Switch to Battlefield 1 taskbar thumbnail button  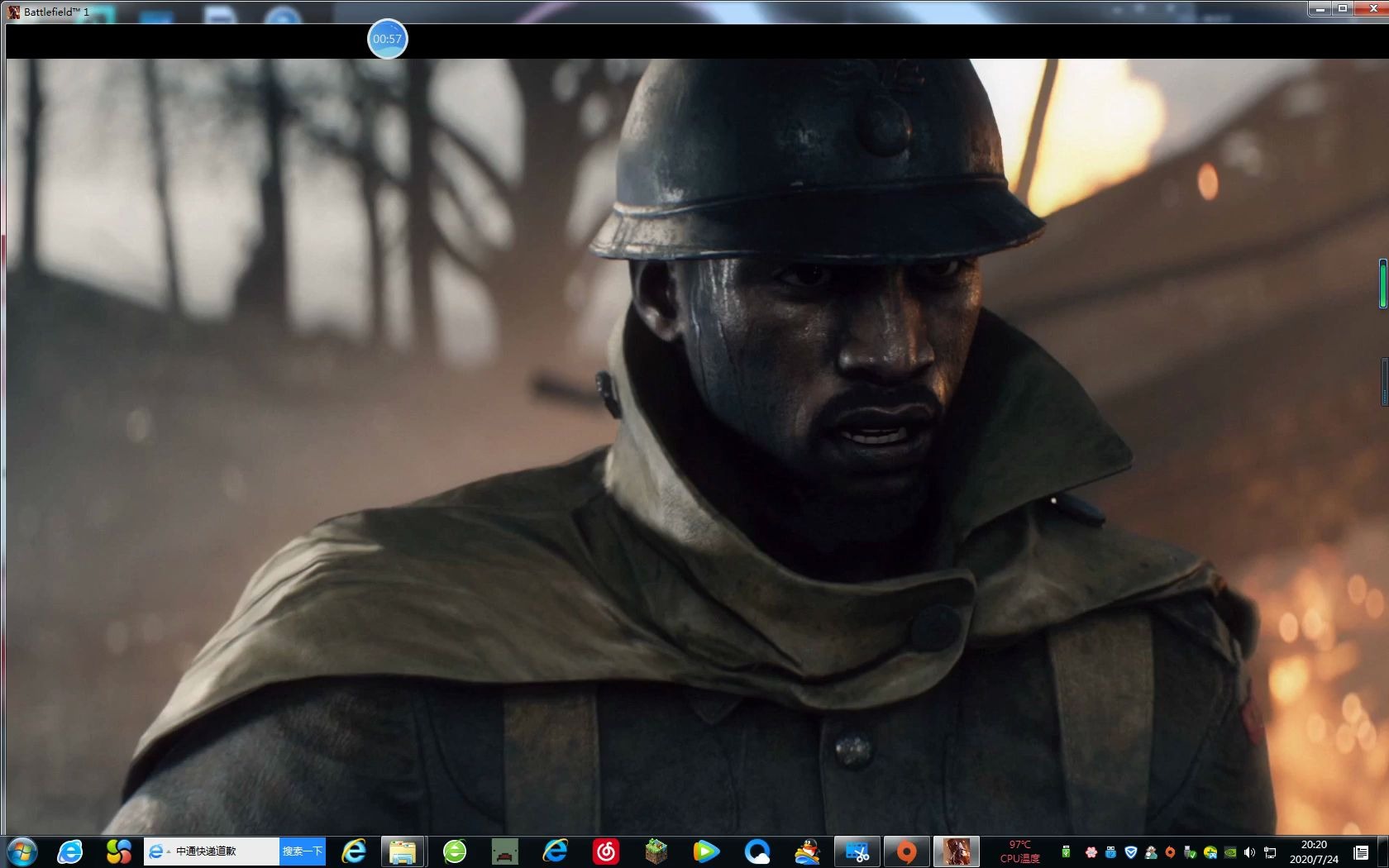click(957, 851)
